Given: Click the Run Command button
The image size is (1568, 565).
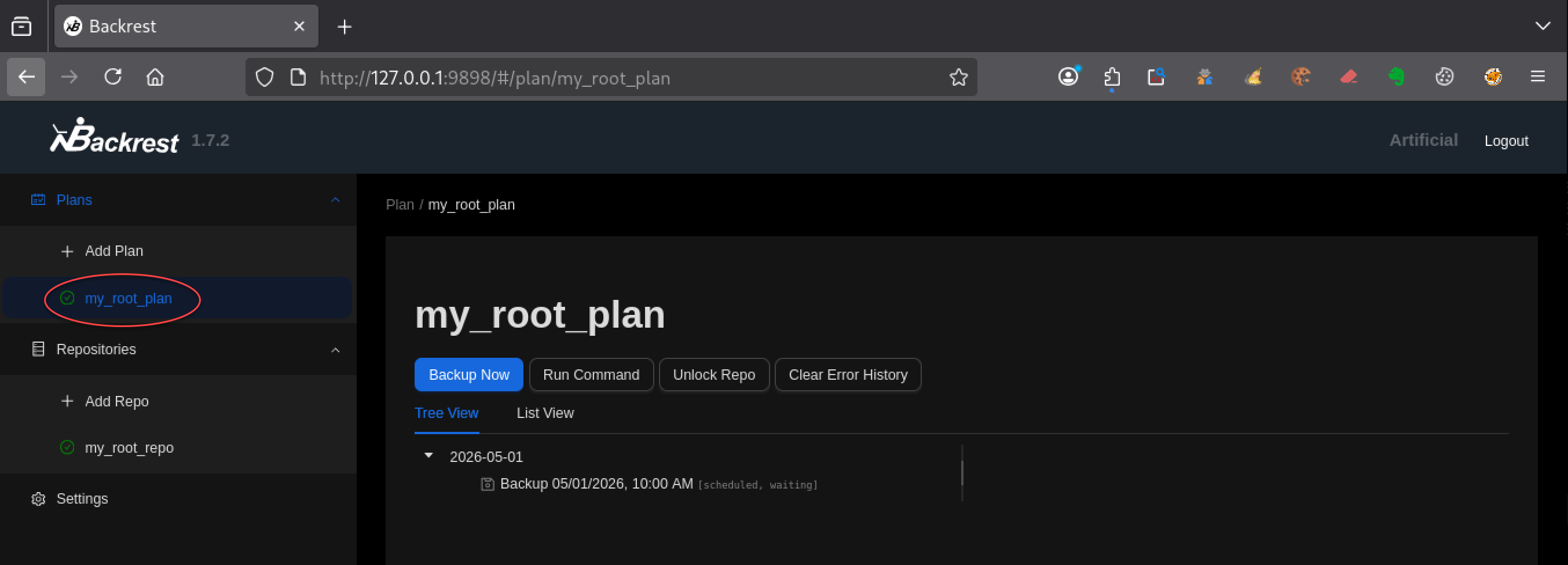Looking at the screenshot, I should pos(591,375).
